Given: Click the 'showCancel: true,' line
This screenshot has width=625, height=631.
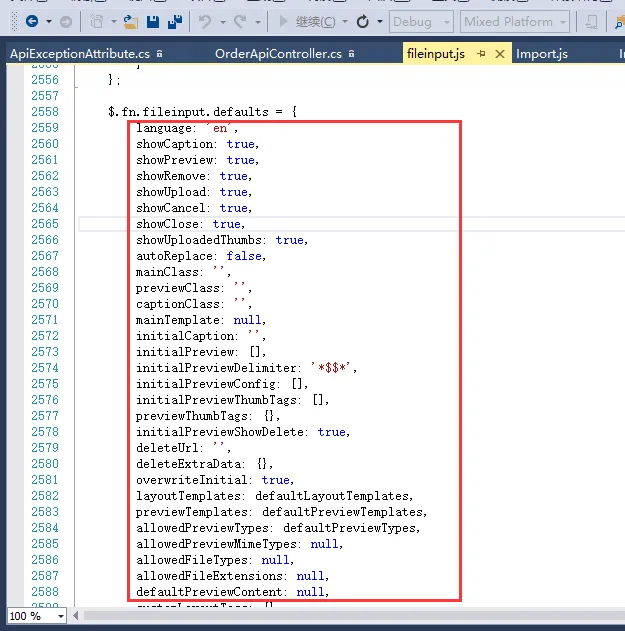Looking at the screenshot, I should point(194,208).
